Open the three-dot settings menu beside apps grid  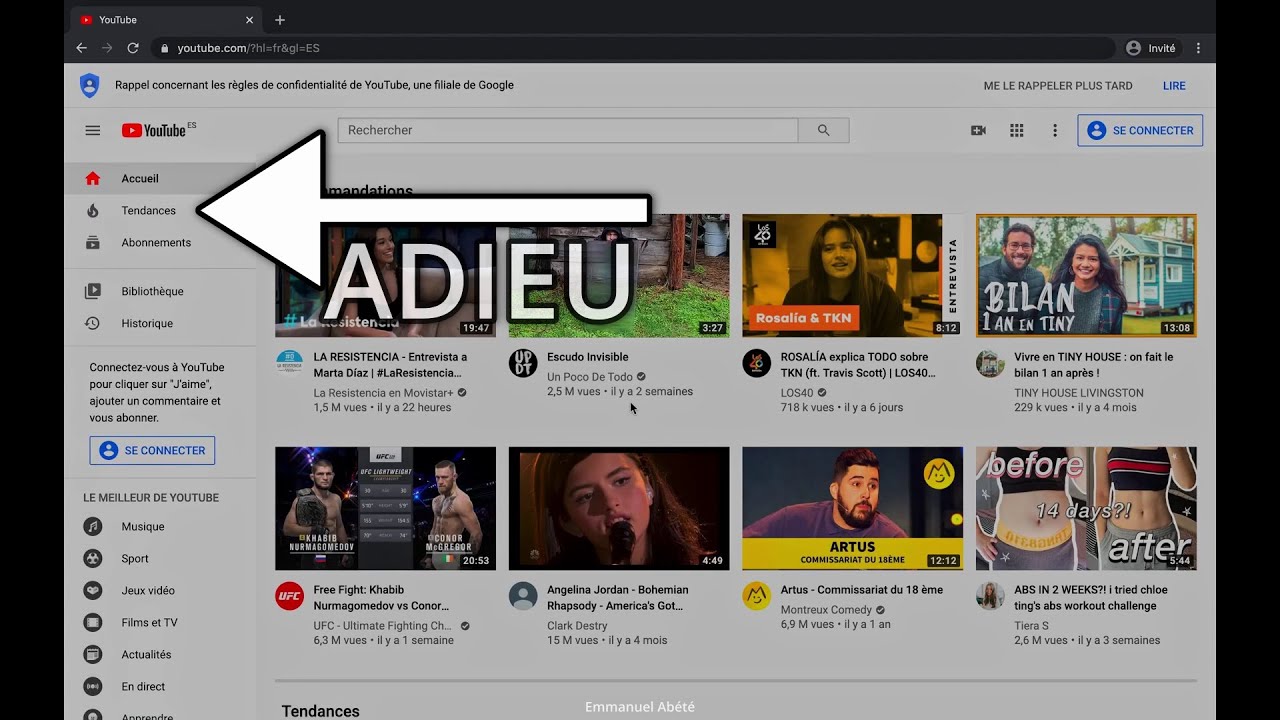[x=1055, y=130]
